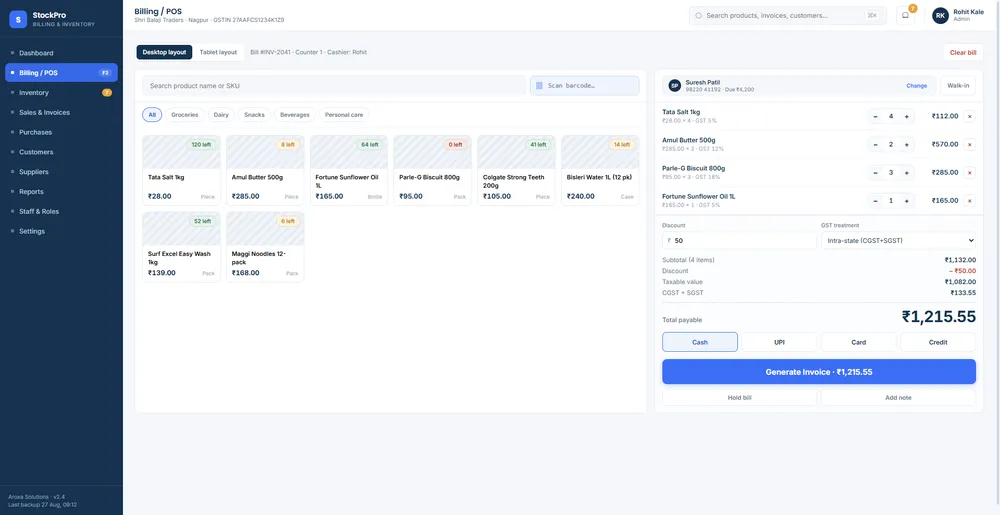
Task: Remove Amul Butter 500g from bill
Action: [969, 144]
